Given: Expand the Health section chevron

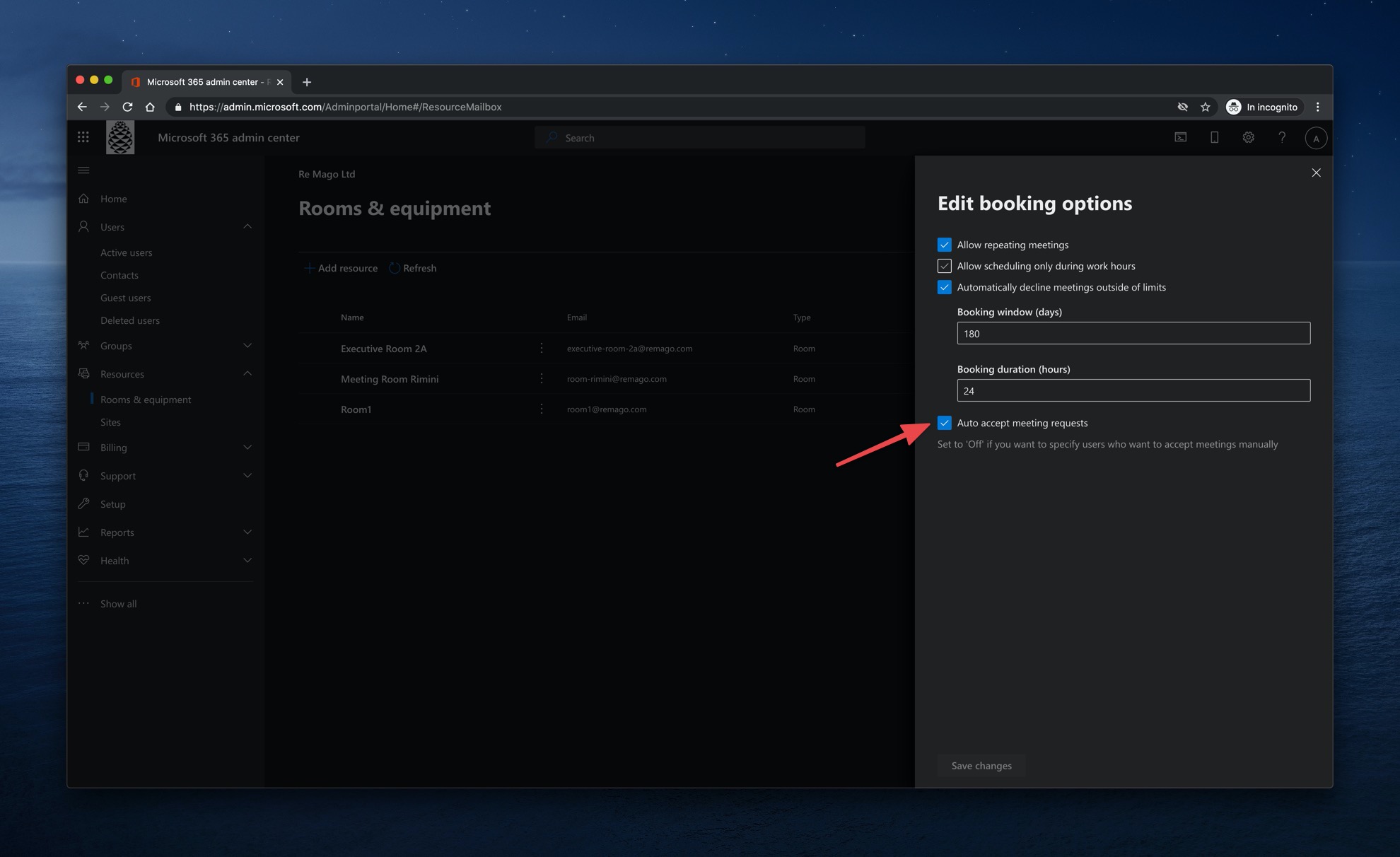Looking at the screenshot, I should [247, 560].
